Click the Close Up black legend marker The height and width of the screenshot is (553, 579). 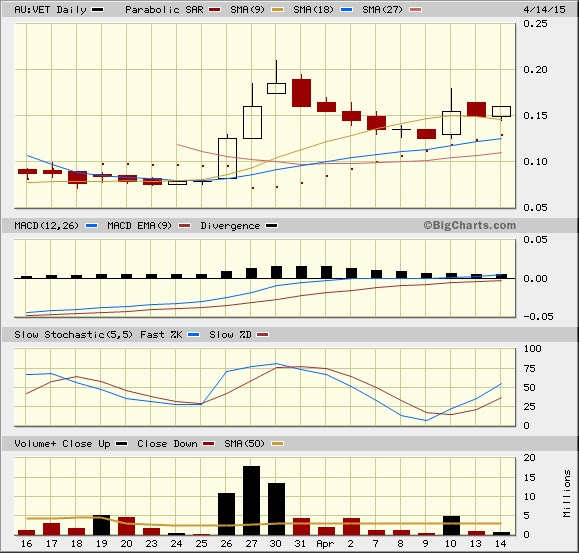[x=122, y=443]
